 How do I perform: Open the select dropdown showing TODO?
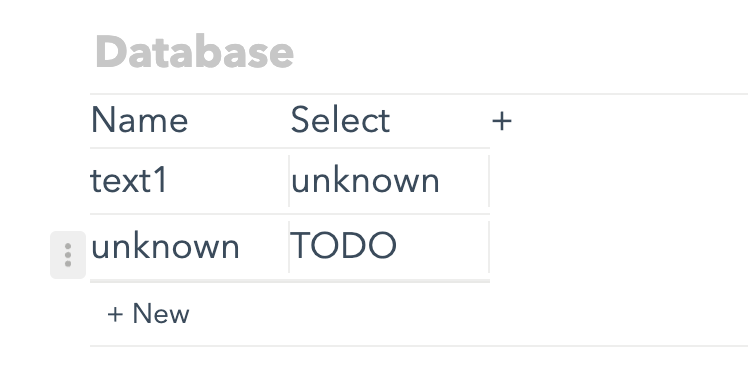click(x=389, y=247)
